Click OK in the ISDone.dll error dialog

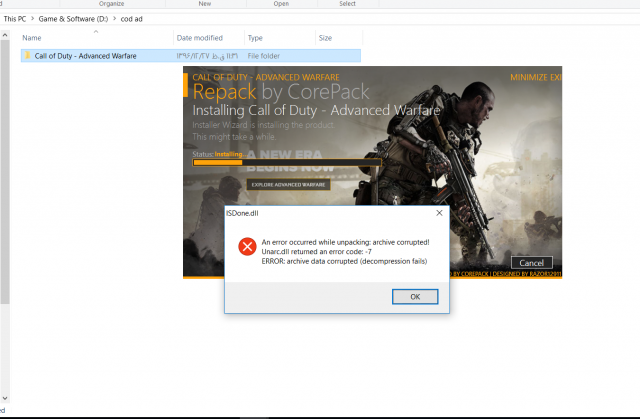415,297
